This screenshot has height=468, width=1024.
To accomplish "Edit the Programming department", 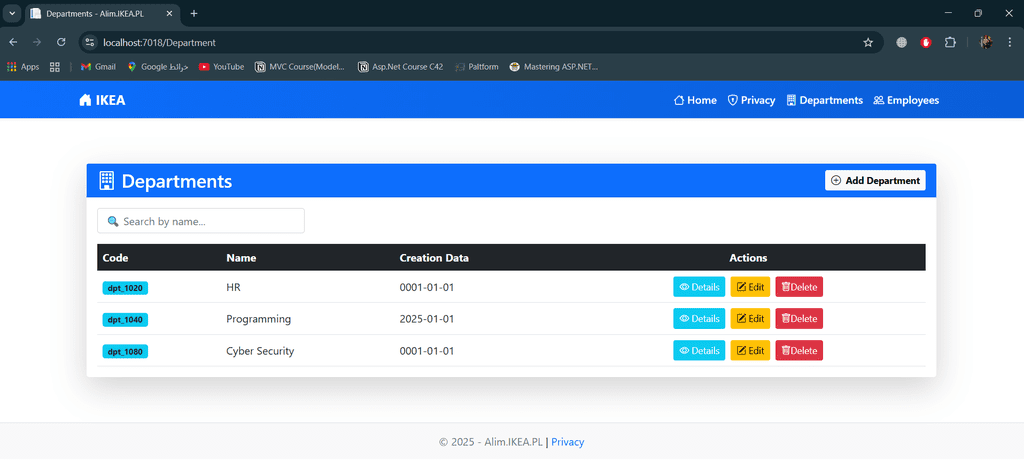I will [750, 319].
